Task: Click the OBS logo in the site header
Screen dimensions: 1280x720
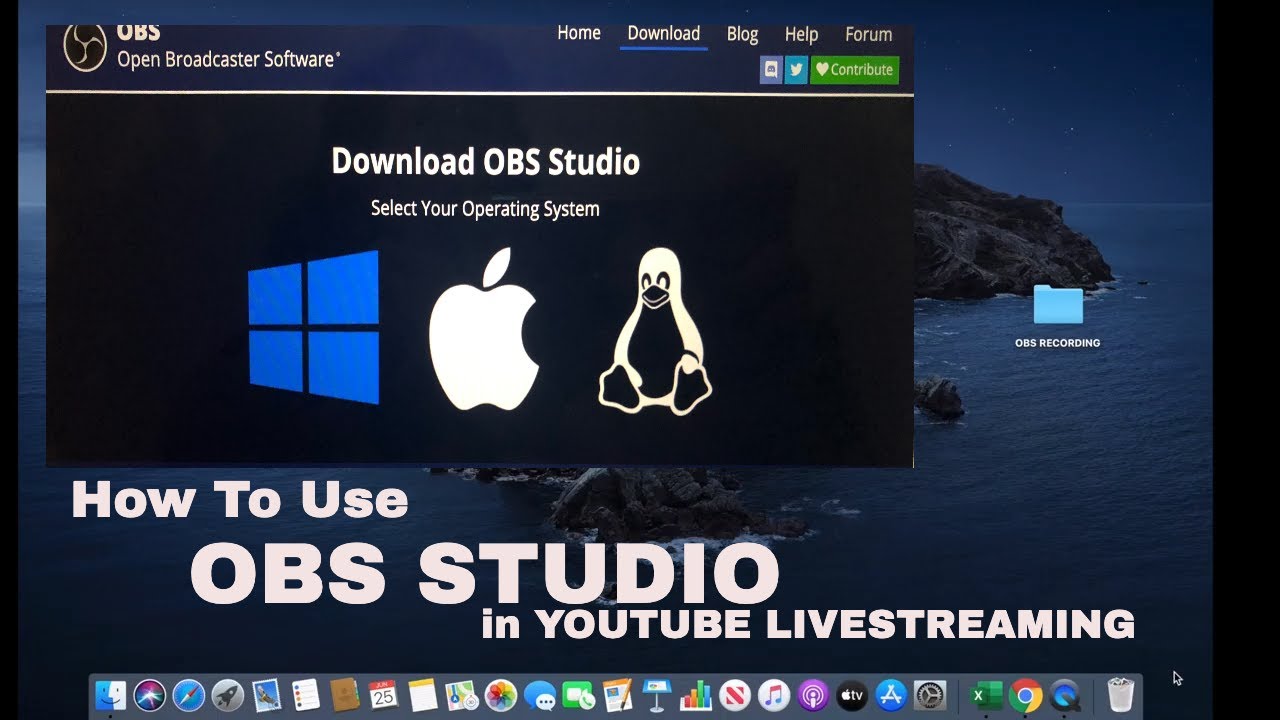Action: pyautogui.click(x=85, y=47)
